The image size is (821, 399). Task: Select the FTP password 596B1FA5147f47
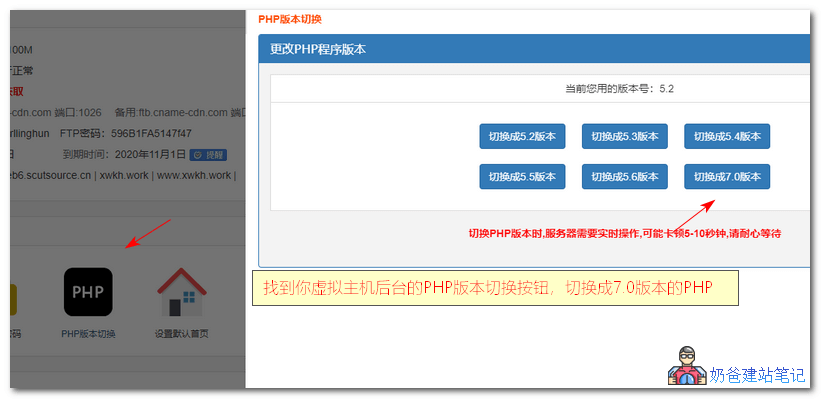pyautogui.click(x=151, y=134)
